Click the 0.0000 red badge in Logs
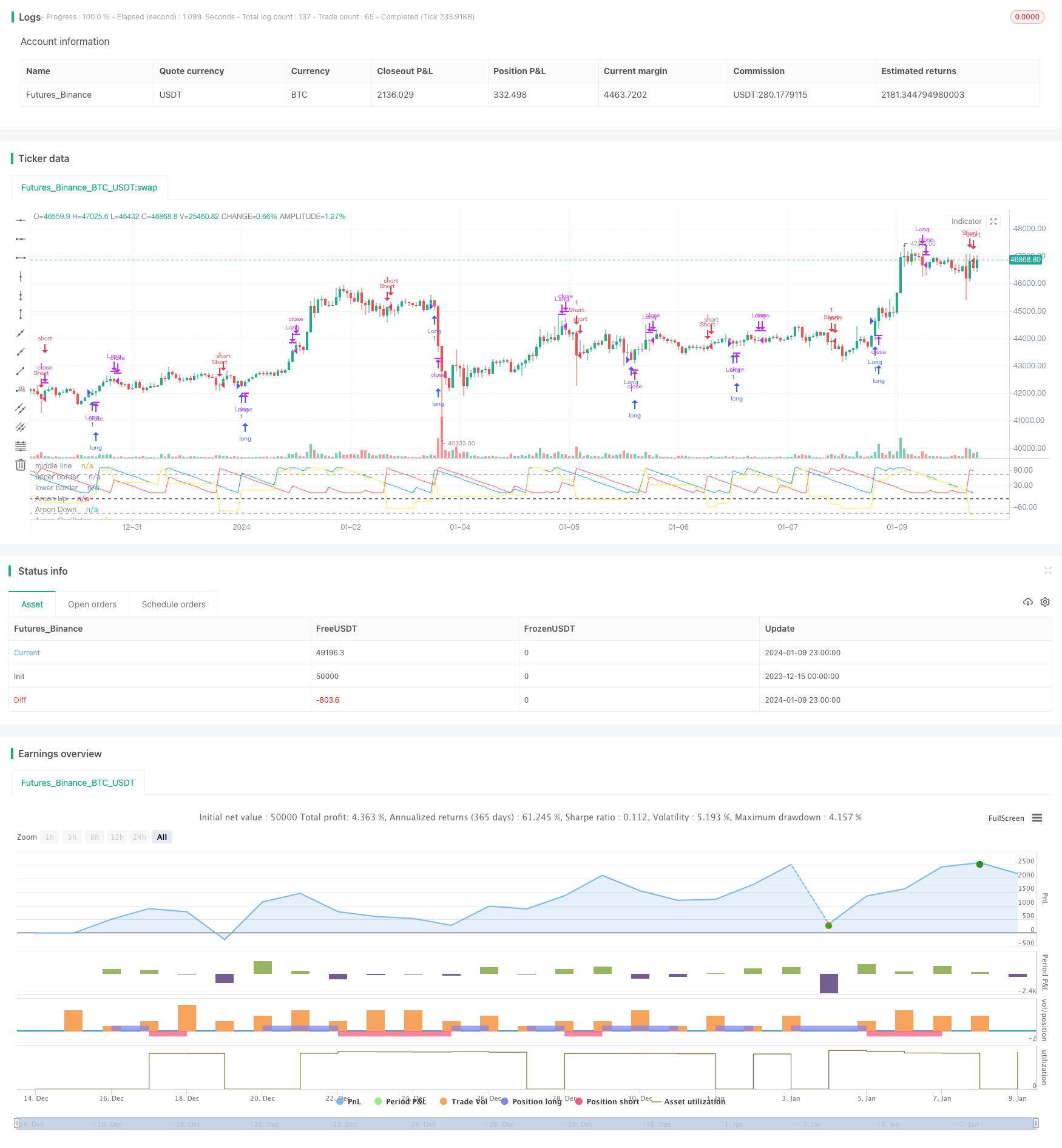 click(1027, 17)
